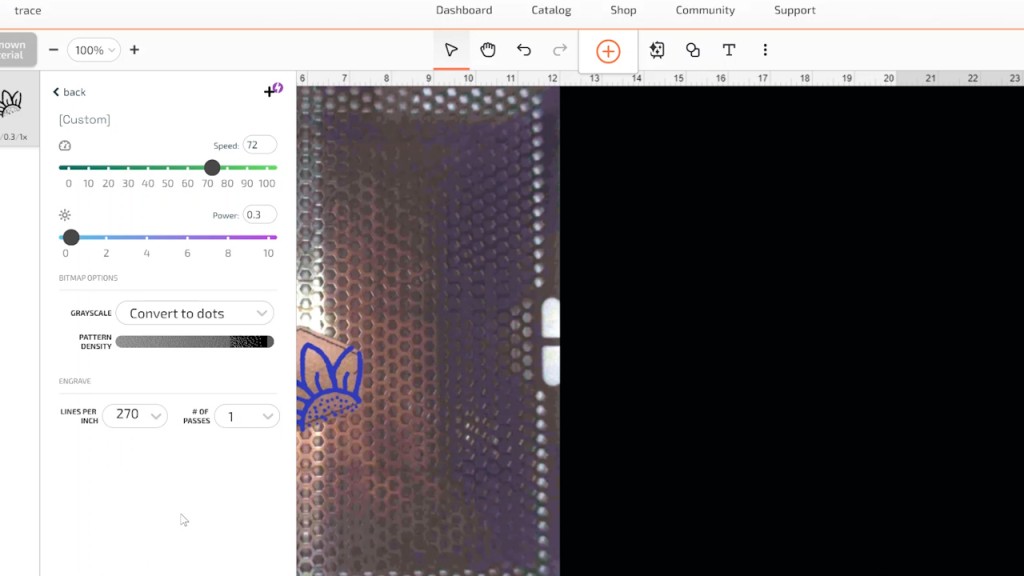Go to the Catalog page

pyautogui.click(x=551, y=10)
